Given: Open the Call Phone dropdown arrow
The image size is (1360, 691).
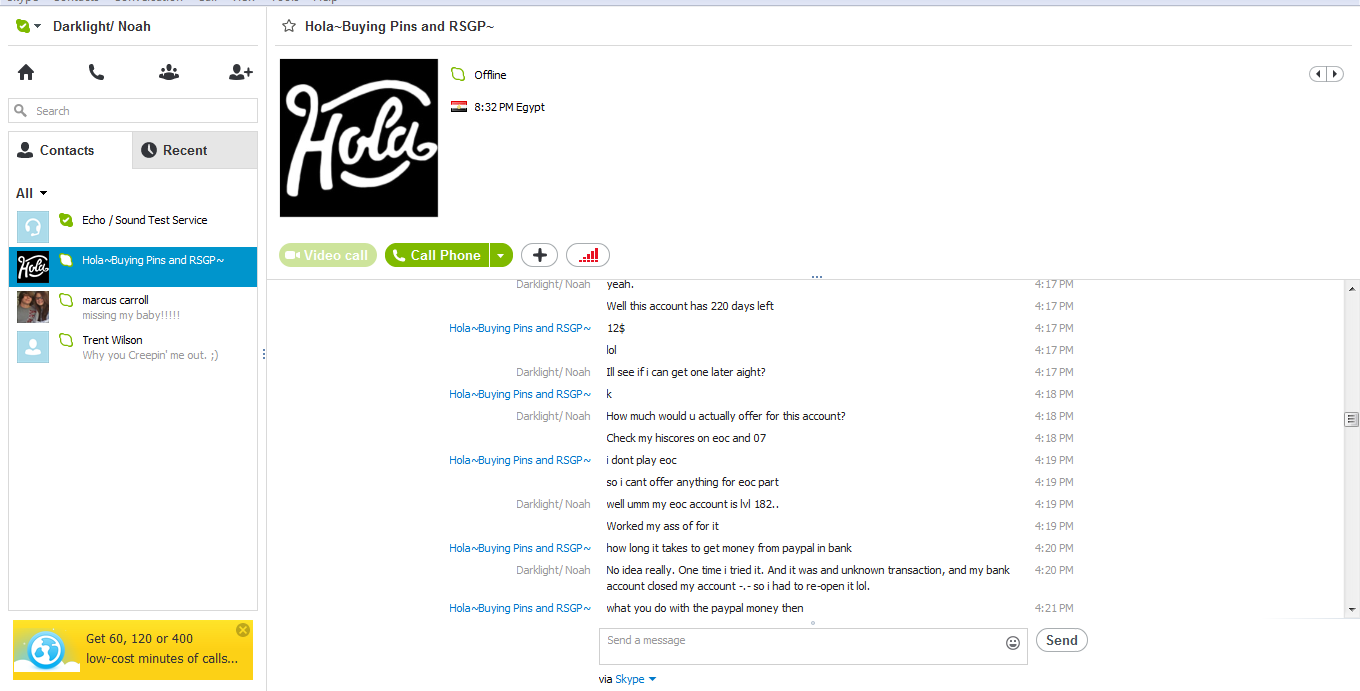Looking at the screenshot, I should (501, 255).
